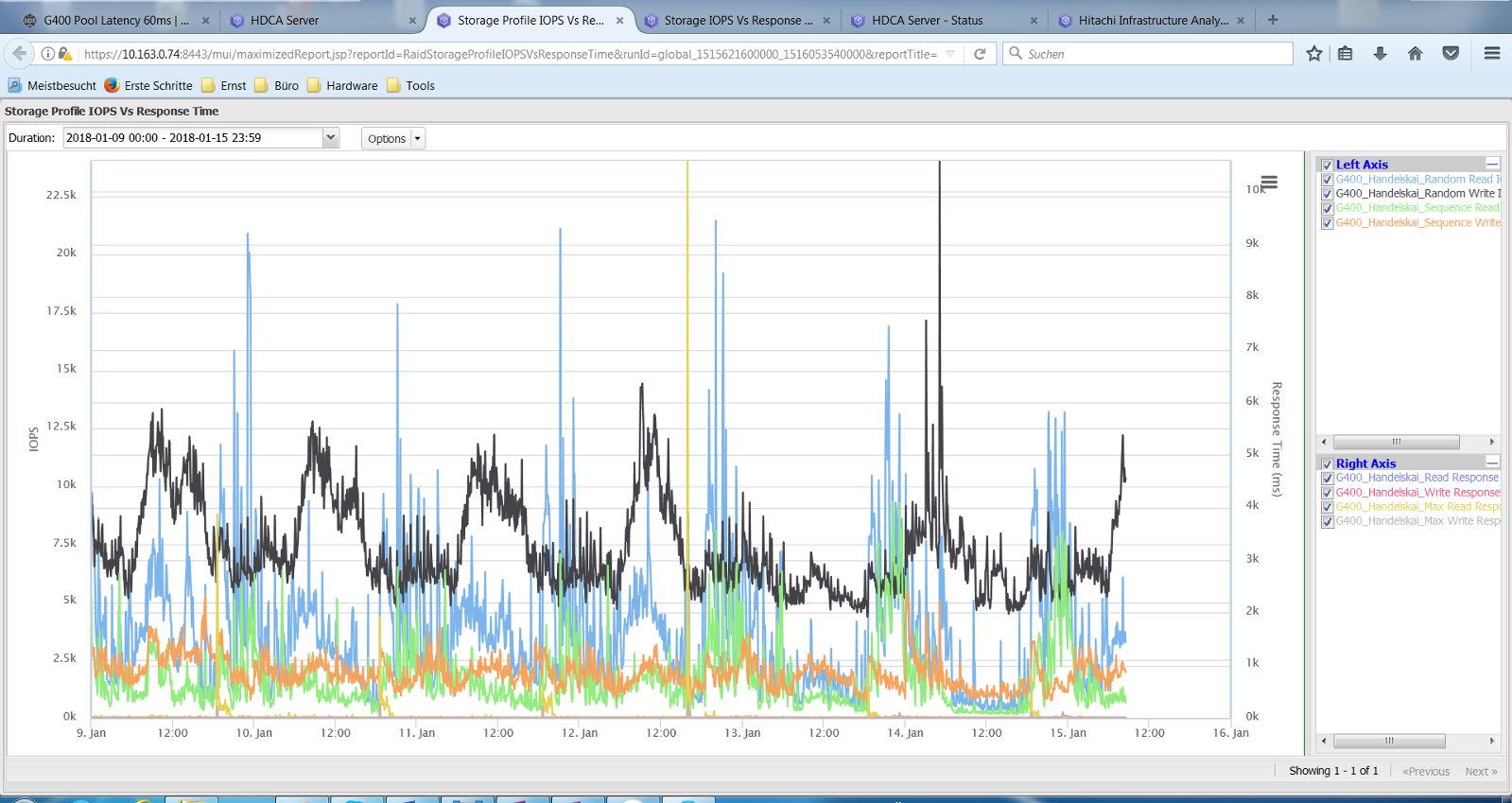Screen dimensions: 1512x803
Task: Click the Left Axis legend horizontal scrollbar
Action: (x=1396, y=442)
